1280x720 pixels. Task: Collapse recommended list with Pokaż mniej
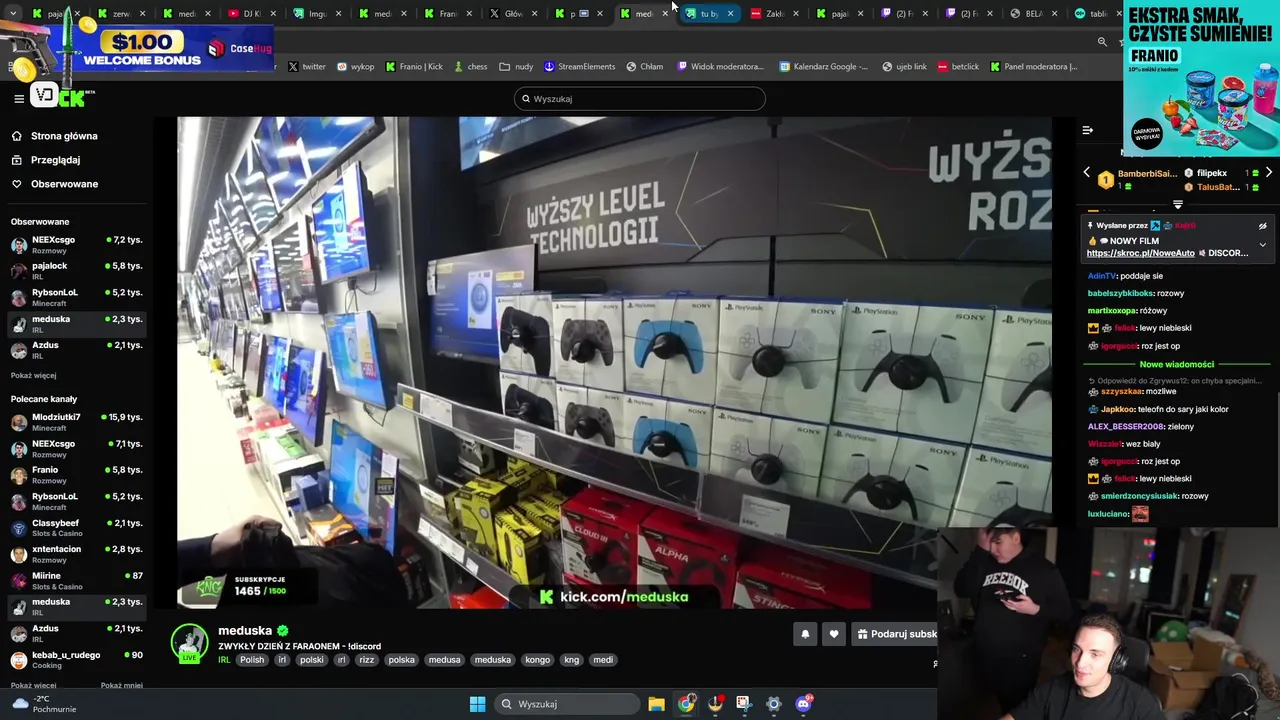click(121, 686)
